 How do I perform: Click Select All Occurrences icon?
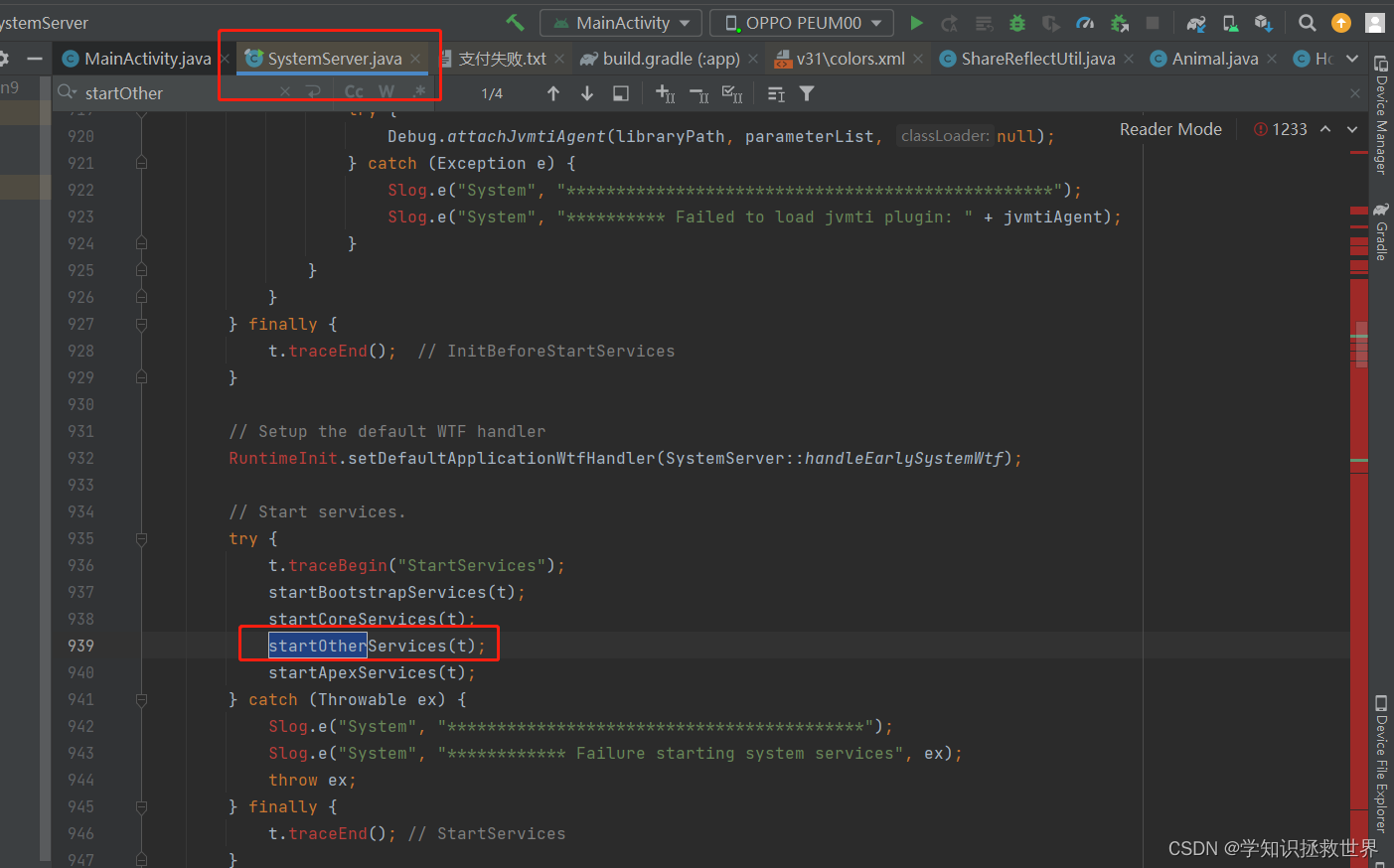click(x=732, y=93)
